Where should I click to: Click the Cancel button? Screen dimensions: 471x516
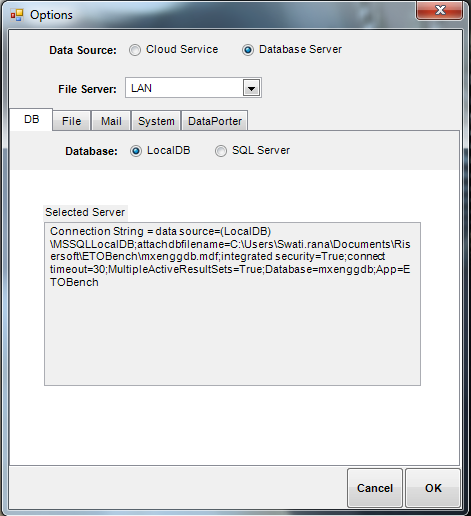click(x=375, y=488)
